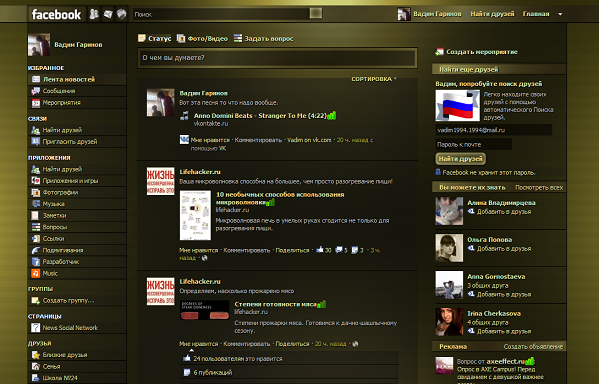The height and width of the screenshot is (384, 599).
Task: Click the comments count on microwave post
Action: [x=341, y=250]
